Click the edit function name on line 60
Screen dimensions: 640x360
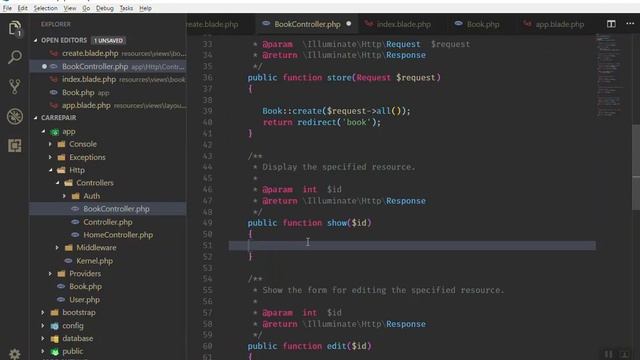point(337,346)
